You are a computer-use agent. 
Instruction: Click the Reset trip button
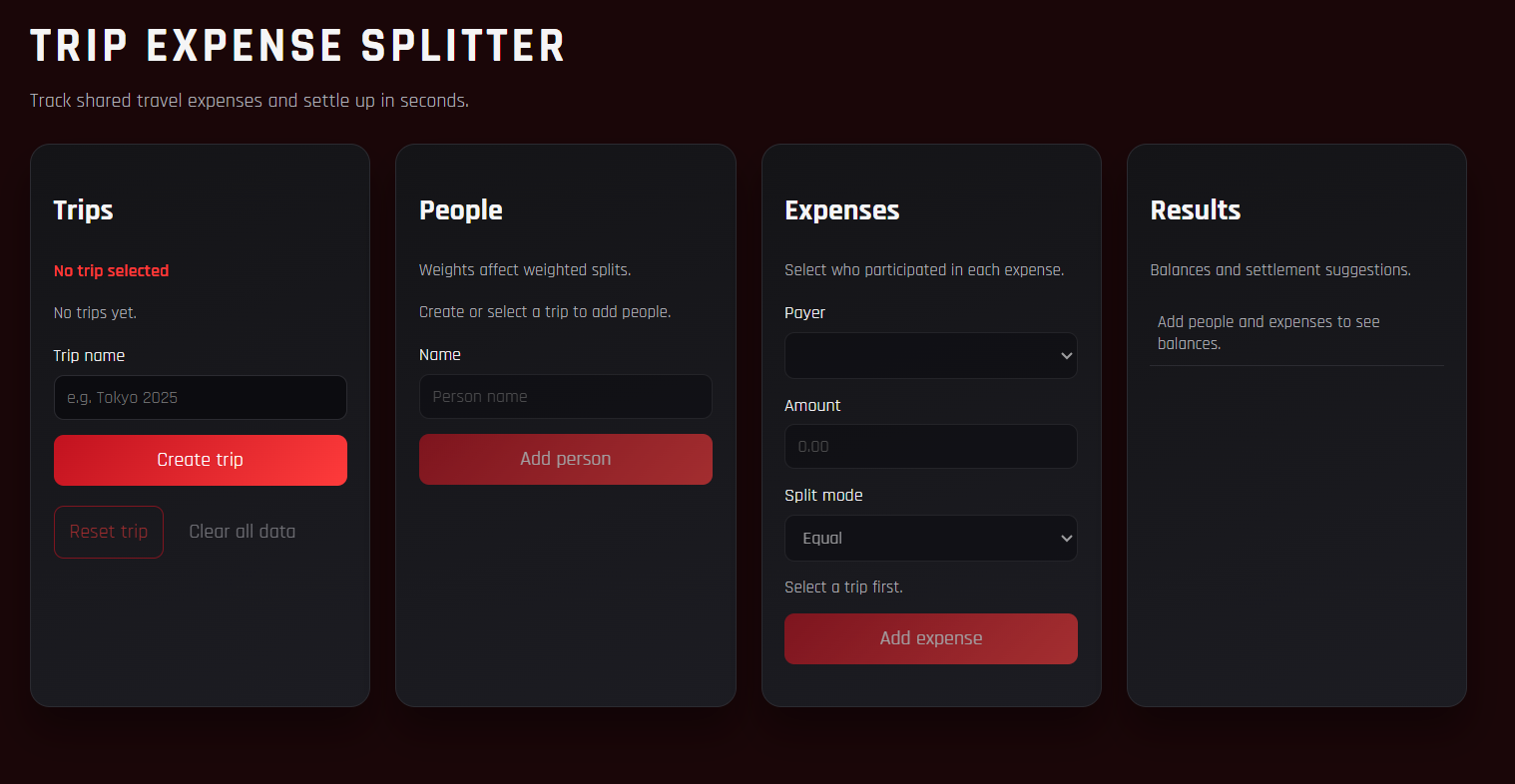click(108, 532)
